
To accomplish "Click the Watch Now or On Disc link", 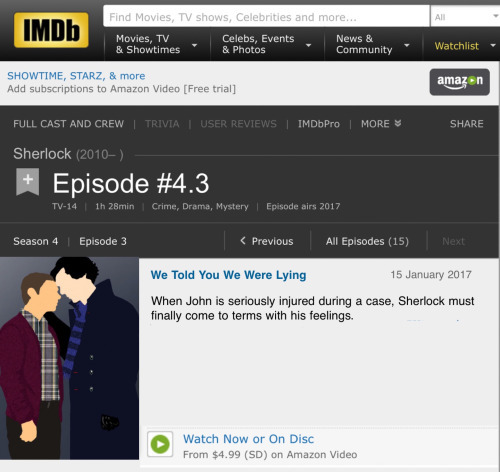I will pos(248,439).
